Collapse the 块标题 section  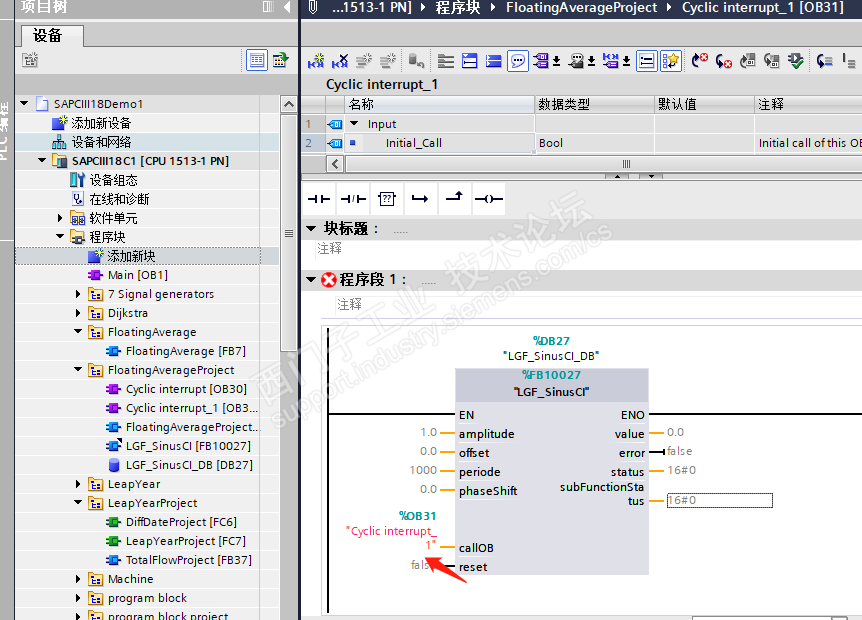point(311,228)
